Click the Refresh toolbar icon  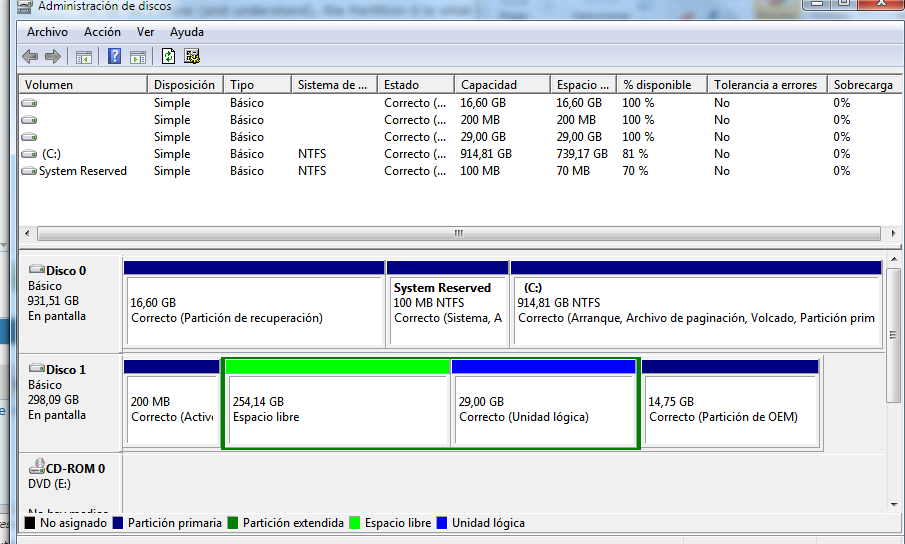168,57
